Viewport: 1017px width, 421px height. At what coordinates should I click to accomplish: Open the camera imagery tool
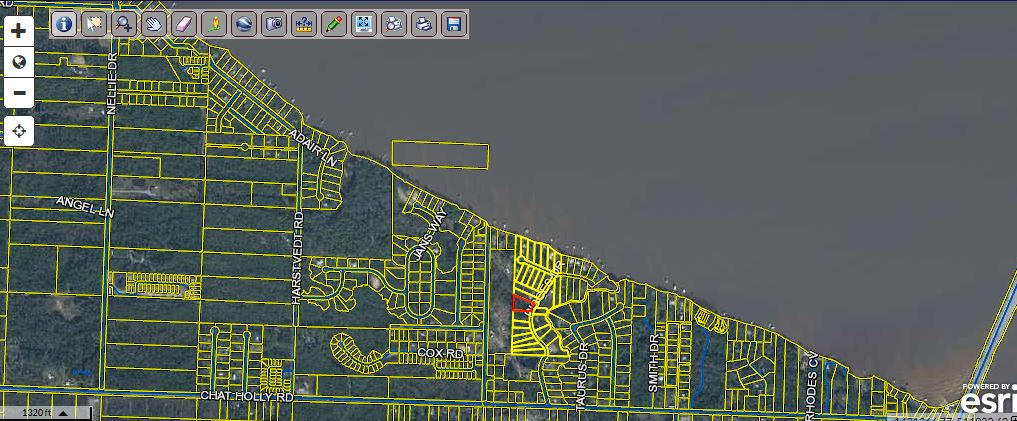point(274,24)
